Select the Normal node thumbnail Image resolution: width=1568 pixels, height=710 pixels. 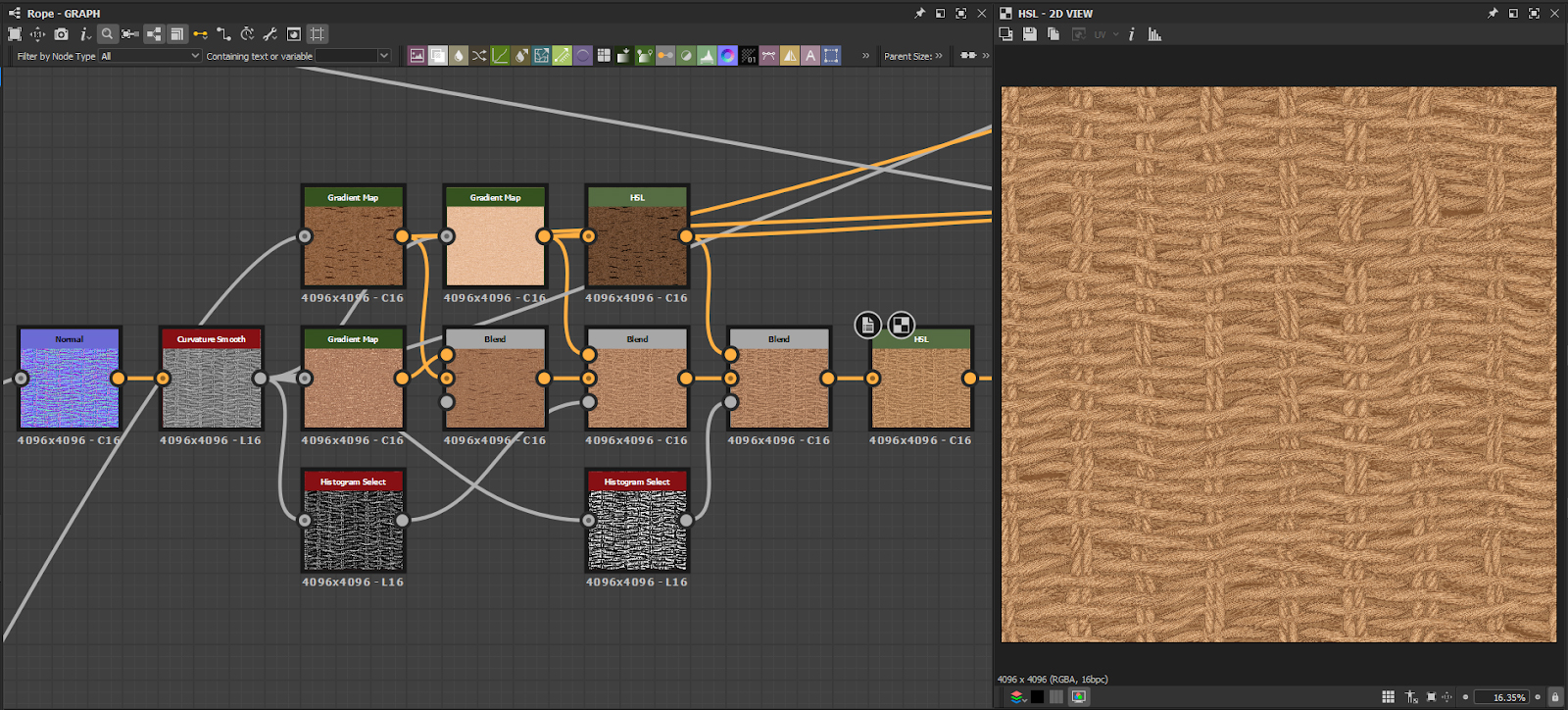click(70, 386)
